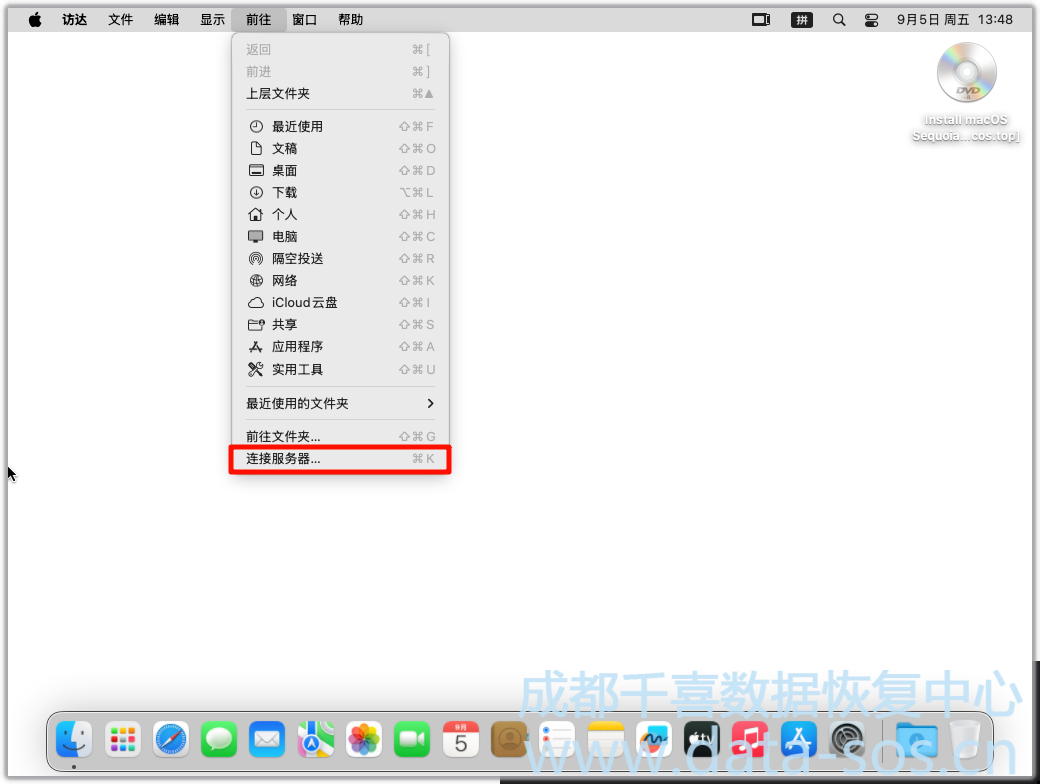This screenshot has width=1040, height=784.
Task: Select the Install macOS Sequoia disc
Action: [x=966, y=74]
